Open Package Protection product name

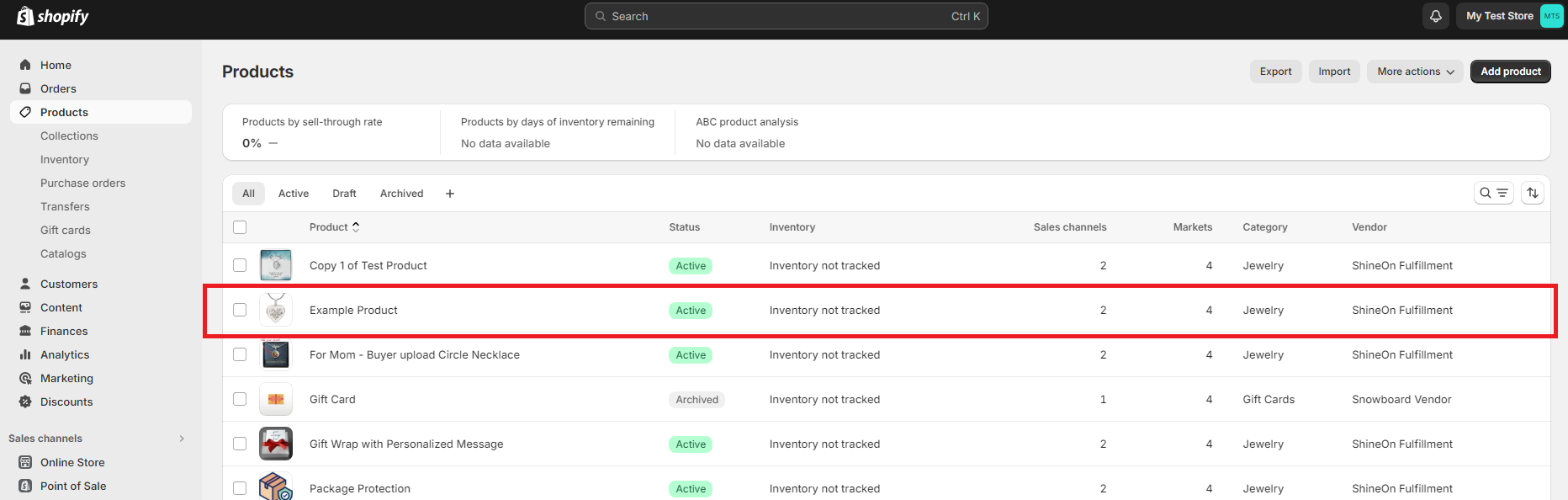pyautogui.click(x=360, y=488)
